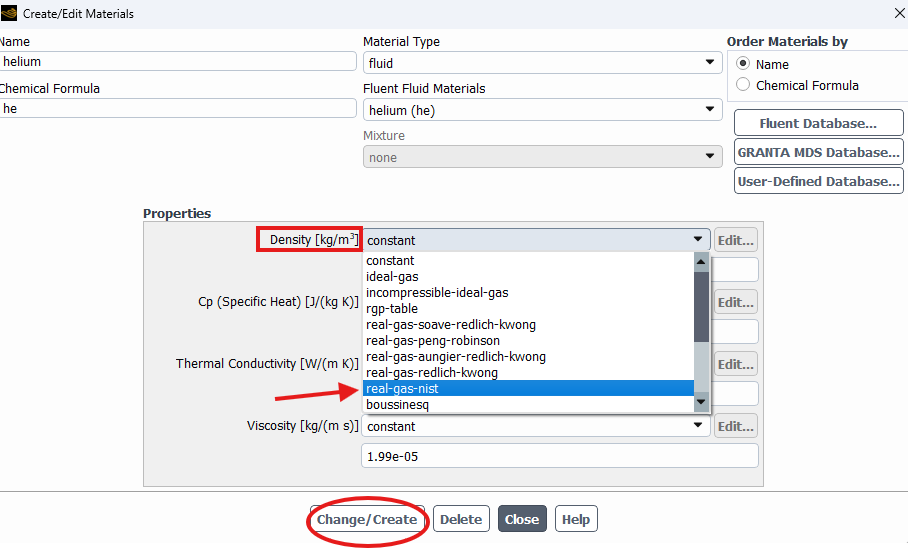This screenshot has height=549, width=908.
Task: Open the Viscosity method dropdown
Action: [536, 426]
